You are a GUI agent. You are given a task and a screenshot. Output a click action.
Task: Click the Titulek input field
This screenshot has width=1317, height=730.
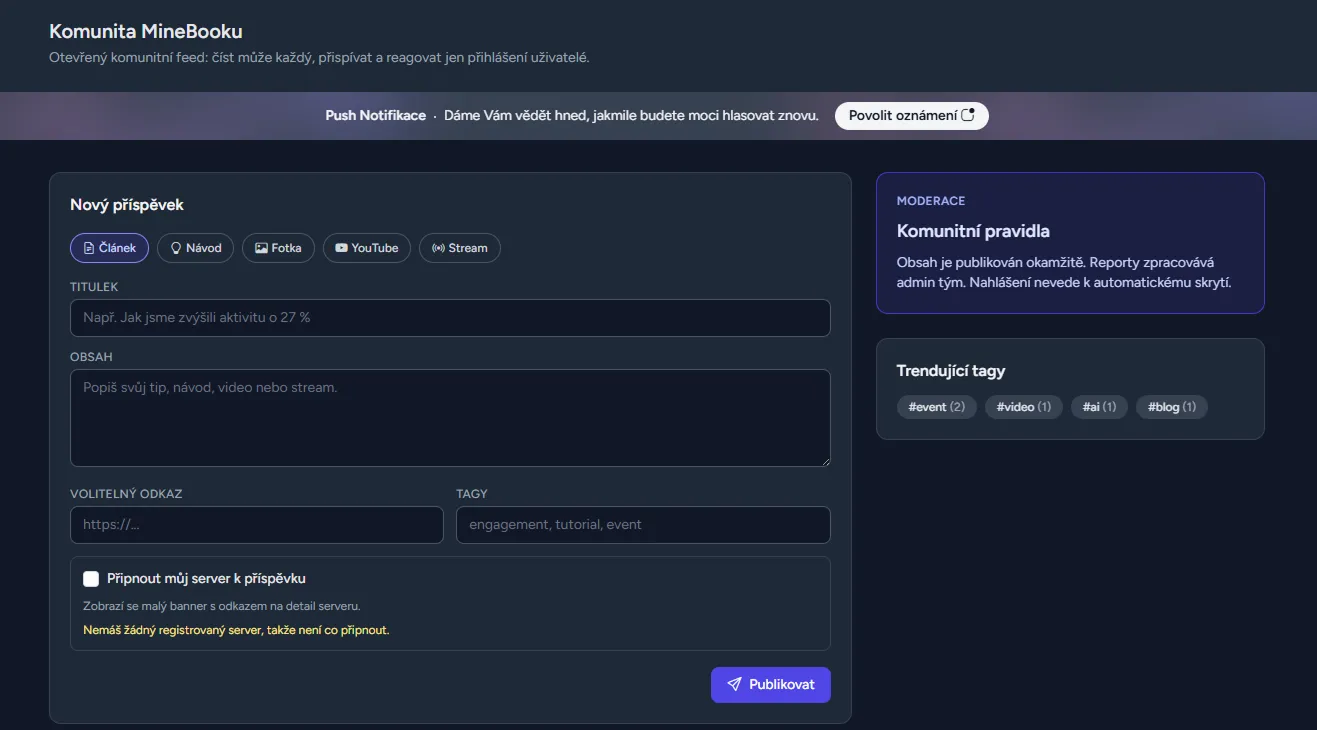click(450, 318)
